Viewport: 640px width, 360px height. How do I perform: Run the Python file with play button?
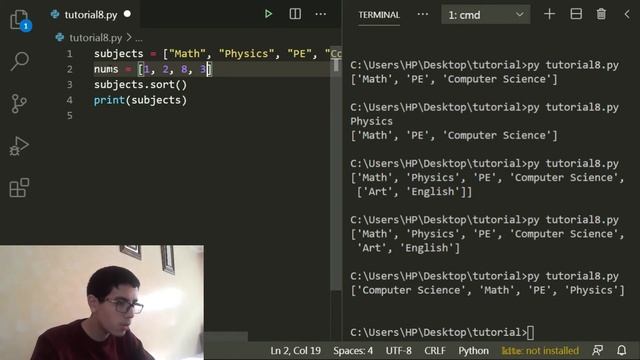coord(268,14)
